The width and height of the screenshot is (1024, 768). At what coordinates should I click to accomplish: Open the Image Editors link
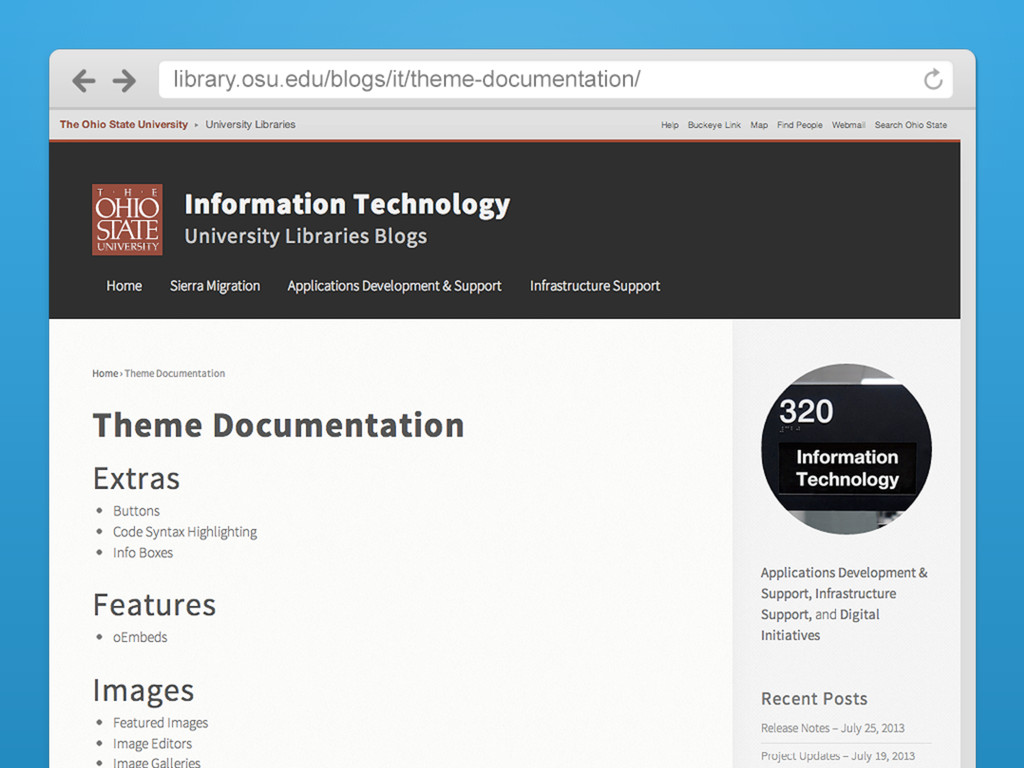(152, 744)
